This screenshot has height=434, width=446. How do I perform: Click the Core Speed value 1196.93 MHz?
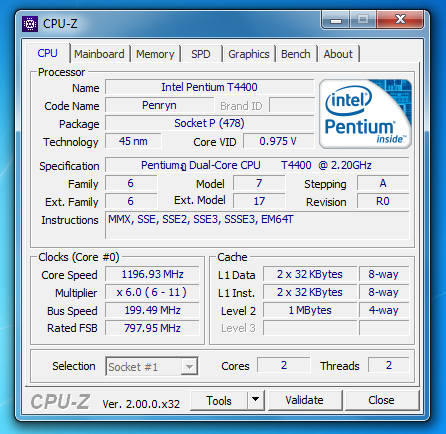pos(152,274)
